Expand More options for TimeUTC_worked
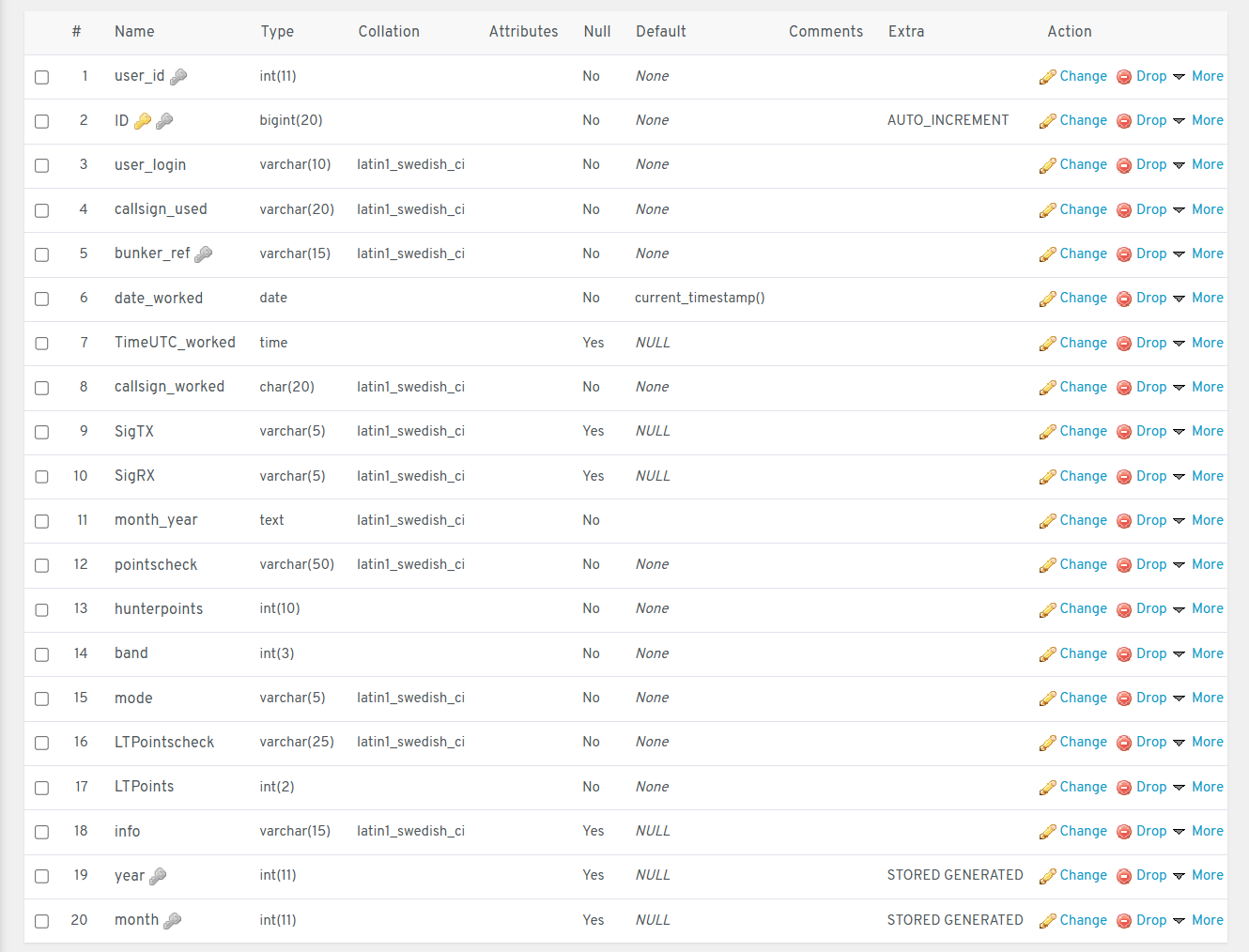Screen dimensions: 1249x952 (x=1198, y=343)
